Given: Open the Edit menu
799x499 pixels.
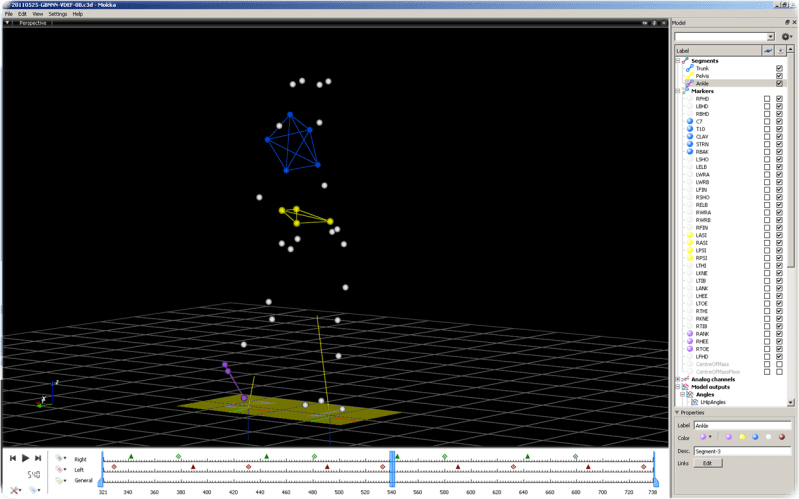Looking at the screenshot, I should 22,14.
